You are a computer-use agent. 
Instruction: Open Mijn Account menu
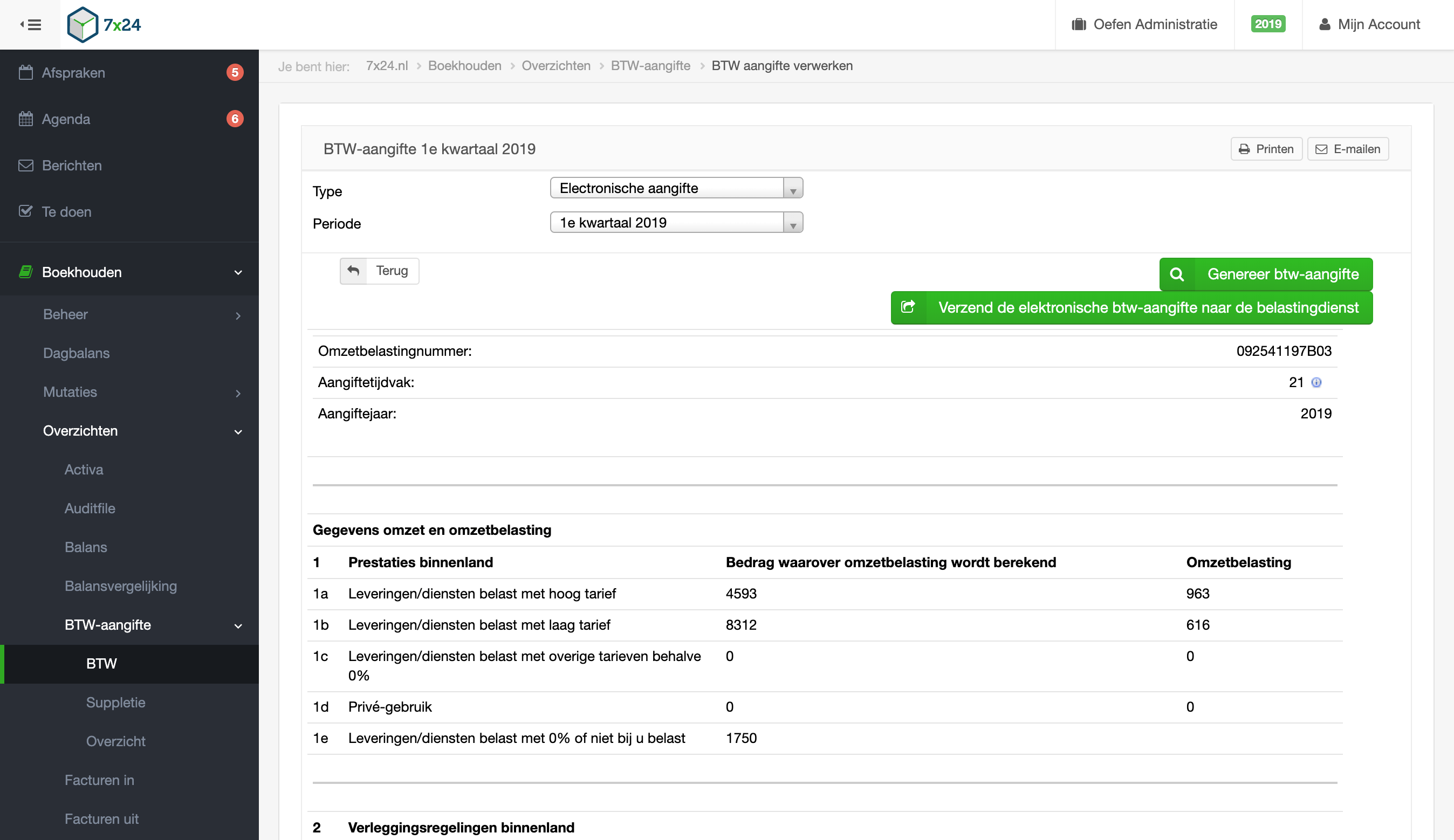1369,24
